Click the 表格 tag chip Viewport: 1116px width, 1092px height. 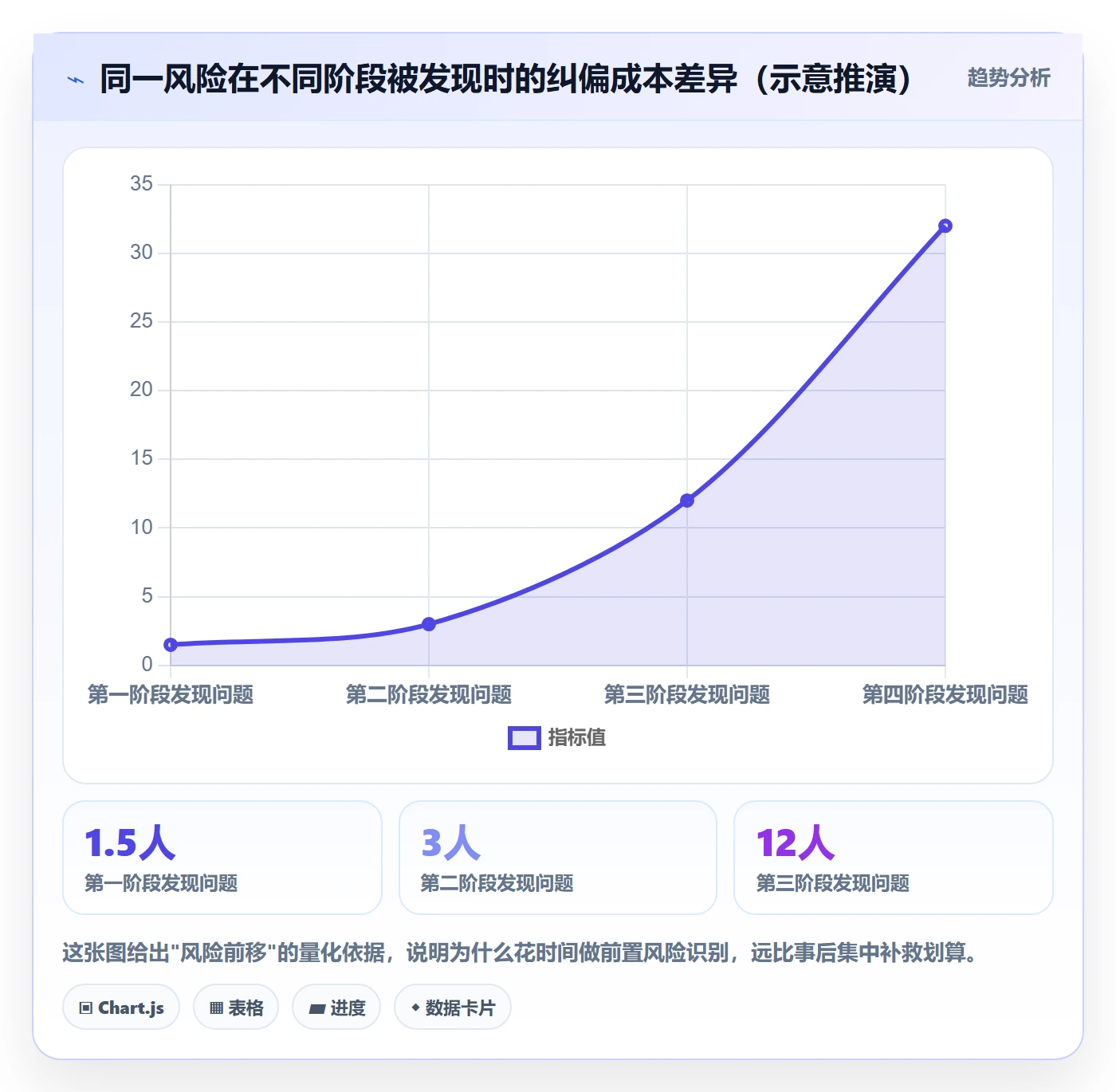tap(236, 1008)
